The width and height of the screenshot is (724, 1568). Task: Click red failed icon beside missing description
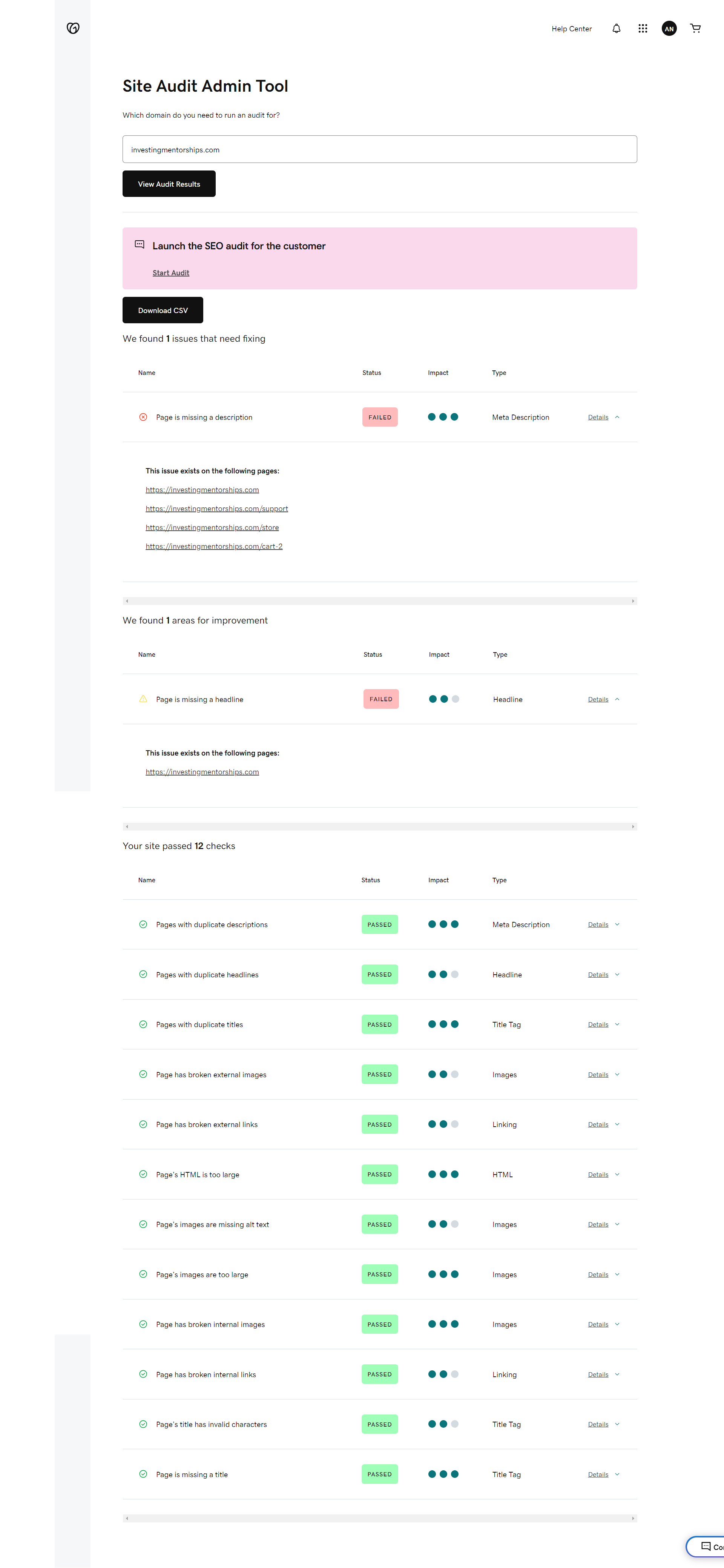pos(143,417)
